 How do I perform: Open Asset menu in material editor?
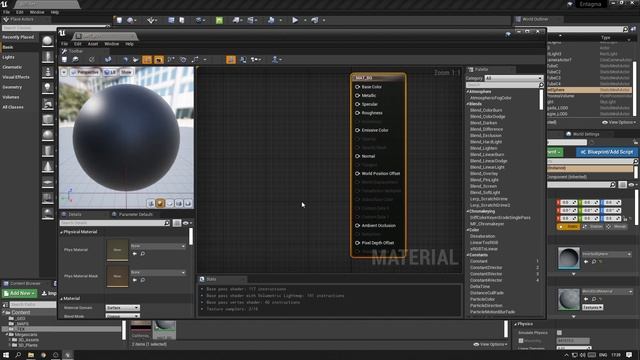pos(93,44)
